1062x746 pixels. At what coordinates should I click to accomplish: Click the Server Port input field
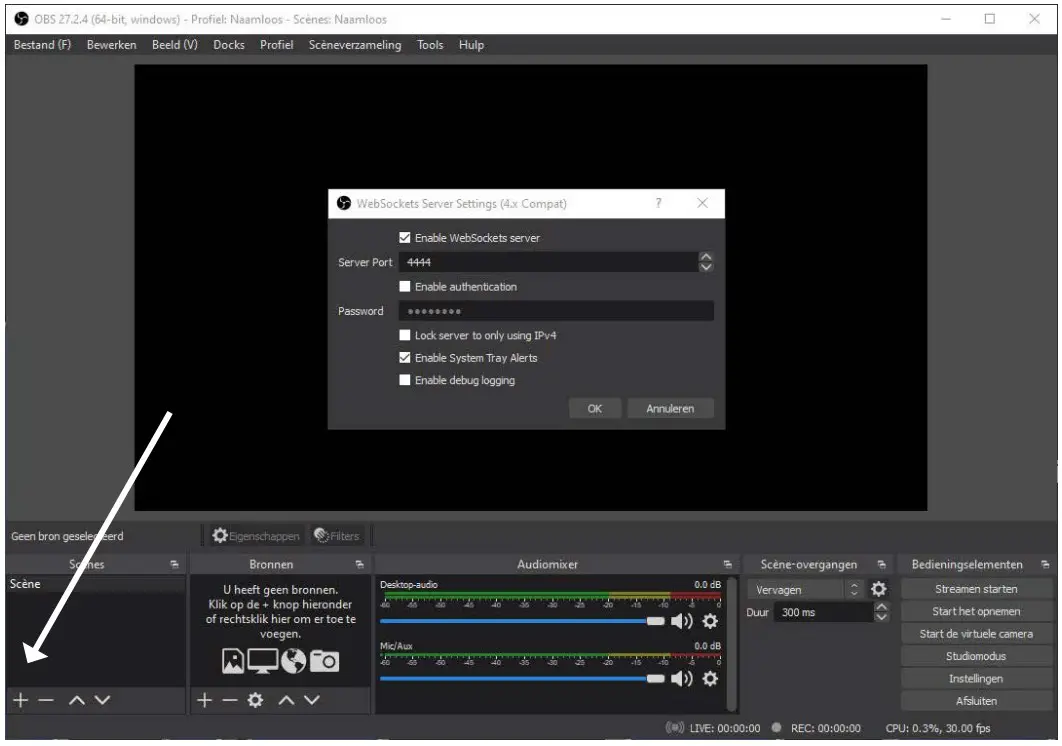coord(549,262)
